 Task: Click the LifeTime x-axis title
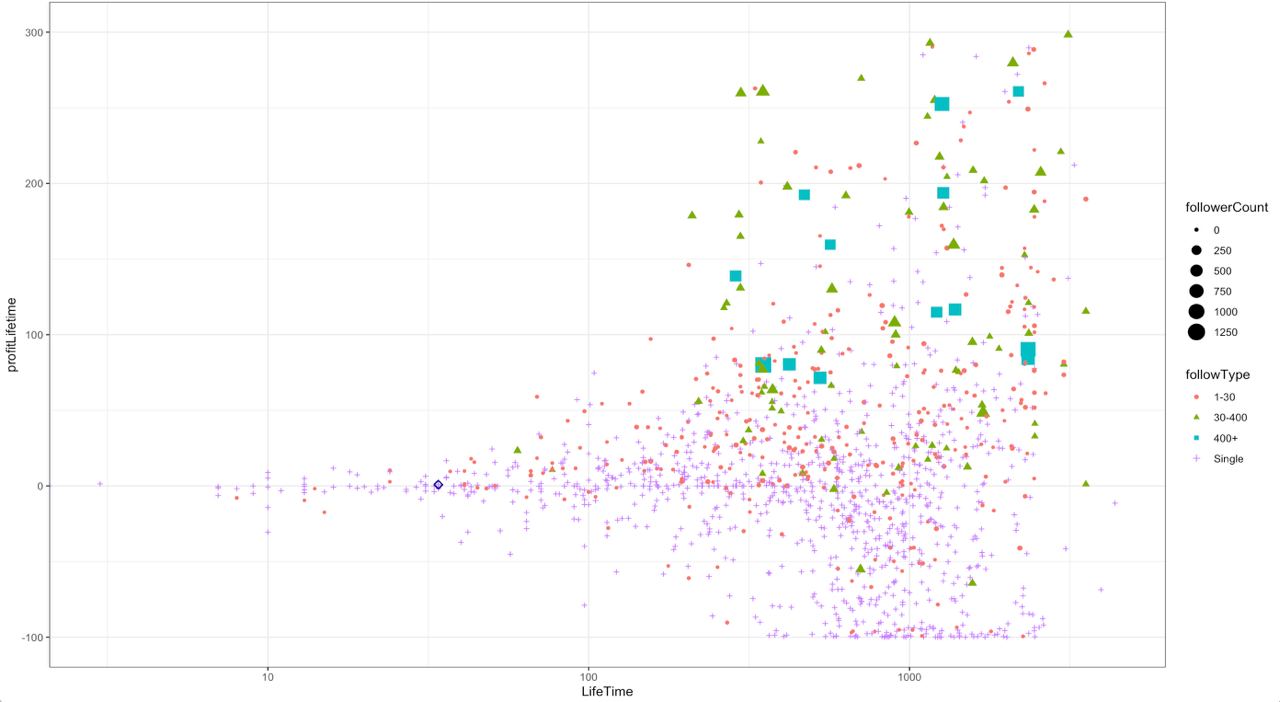pos(607,691)
